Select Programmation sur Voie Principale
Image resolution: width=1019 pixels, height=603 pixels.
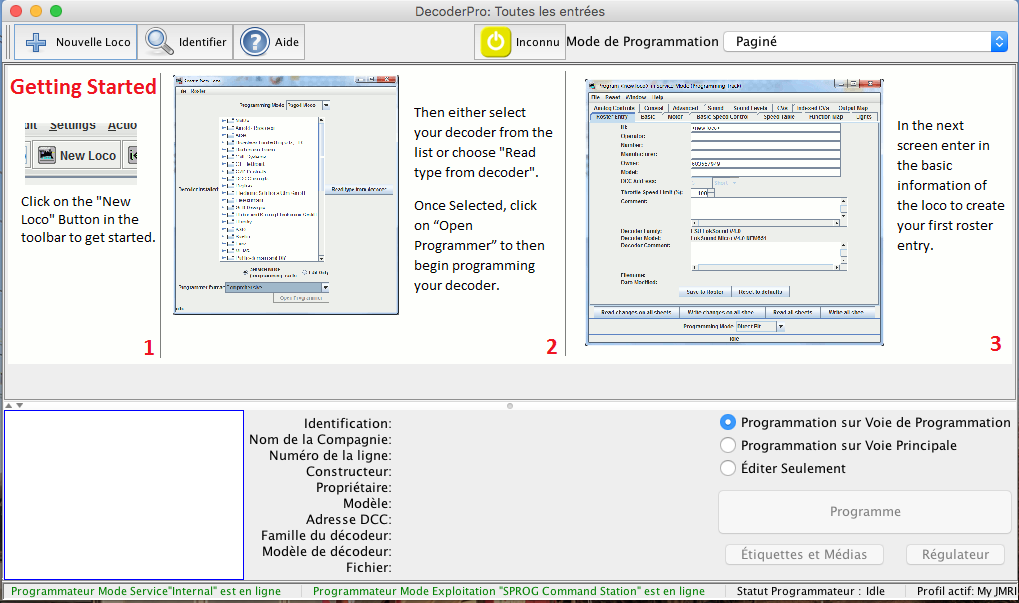click(728, 445)
